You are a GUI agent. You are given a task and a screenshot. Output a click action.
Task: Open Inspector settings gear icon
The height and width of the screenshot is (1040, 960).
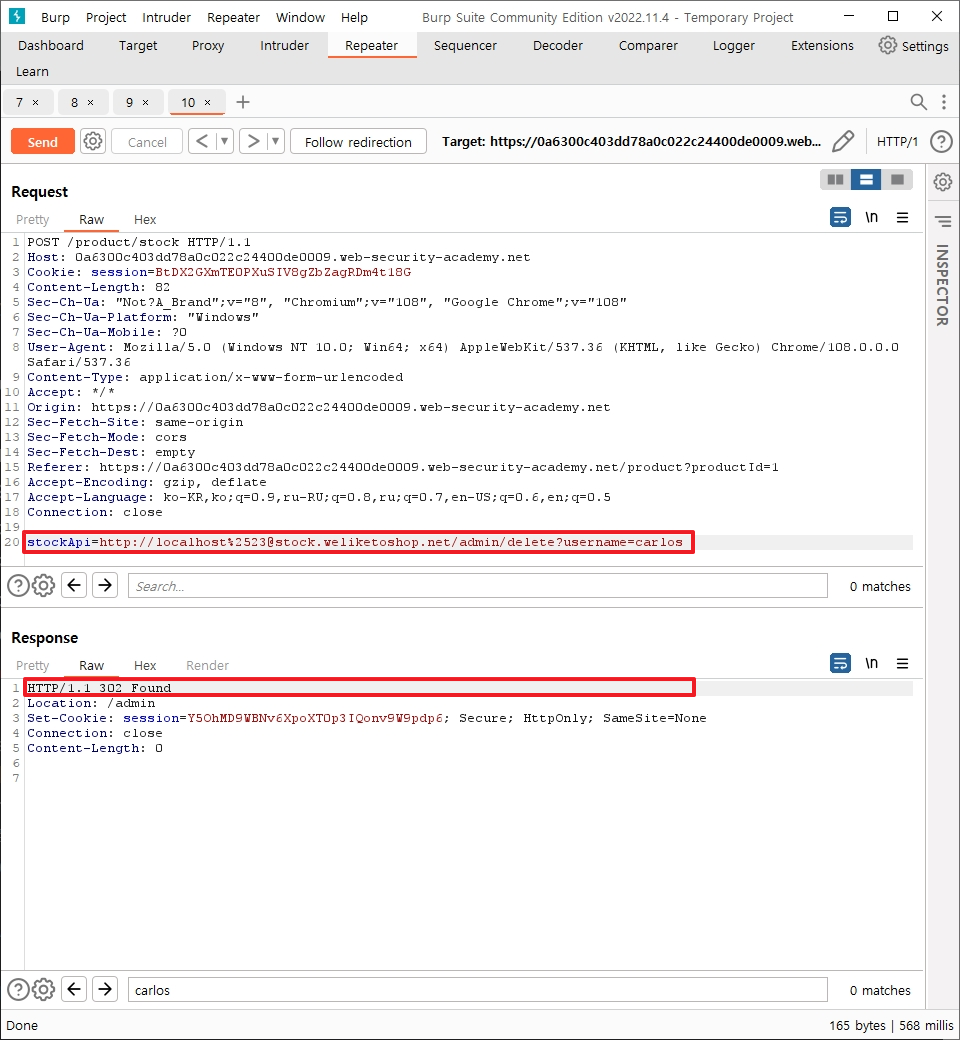pos(943,182)
